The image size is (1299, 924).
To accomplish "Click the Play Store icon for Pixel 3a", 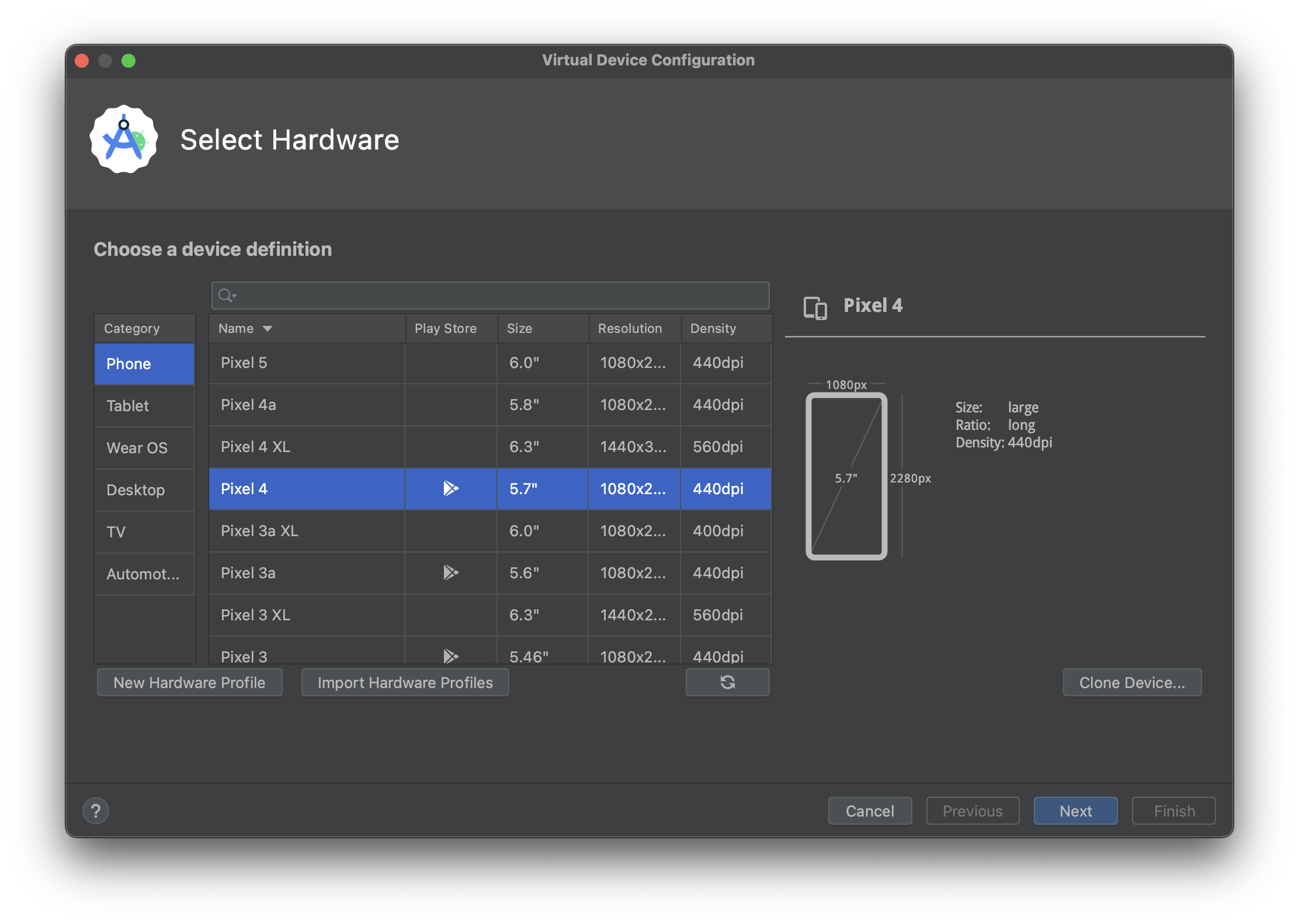I will coord(450,572).
